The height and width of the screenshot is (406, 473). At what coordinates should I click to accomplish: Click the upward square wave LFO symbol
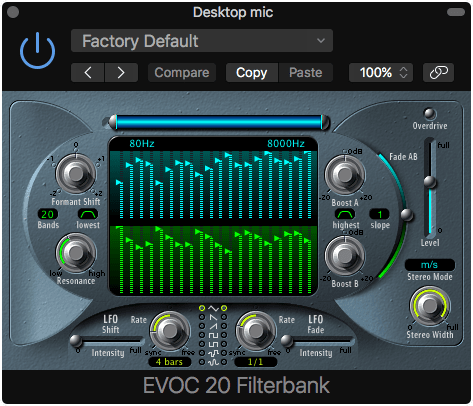point(213,335)
